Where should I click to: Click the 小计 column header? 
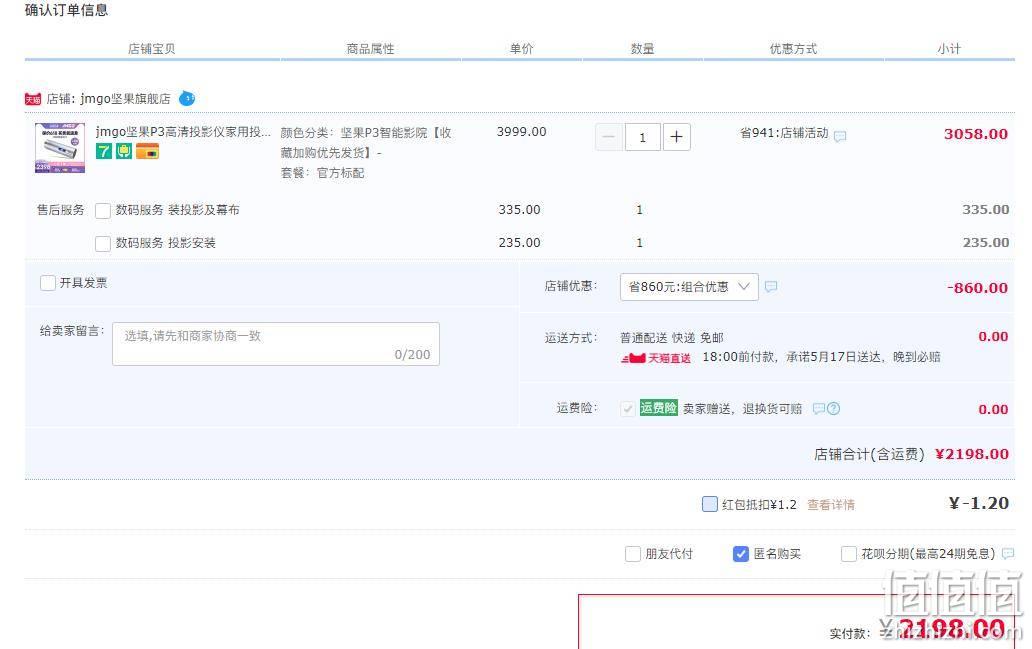click(x=949, y=49)
